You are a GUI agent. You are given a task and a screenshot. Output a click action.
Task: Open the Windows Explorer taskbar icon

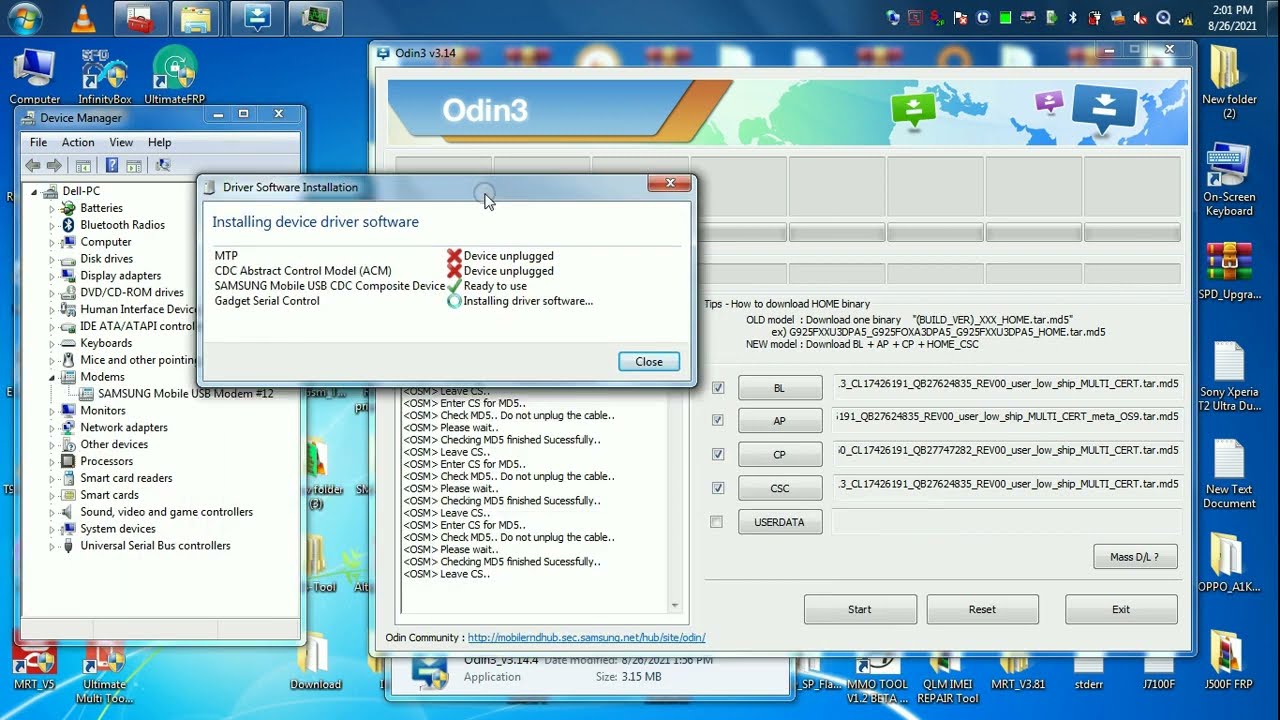click(x=196, y=17)
